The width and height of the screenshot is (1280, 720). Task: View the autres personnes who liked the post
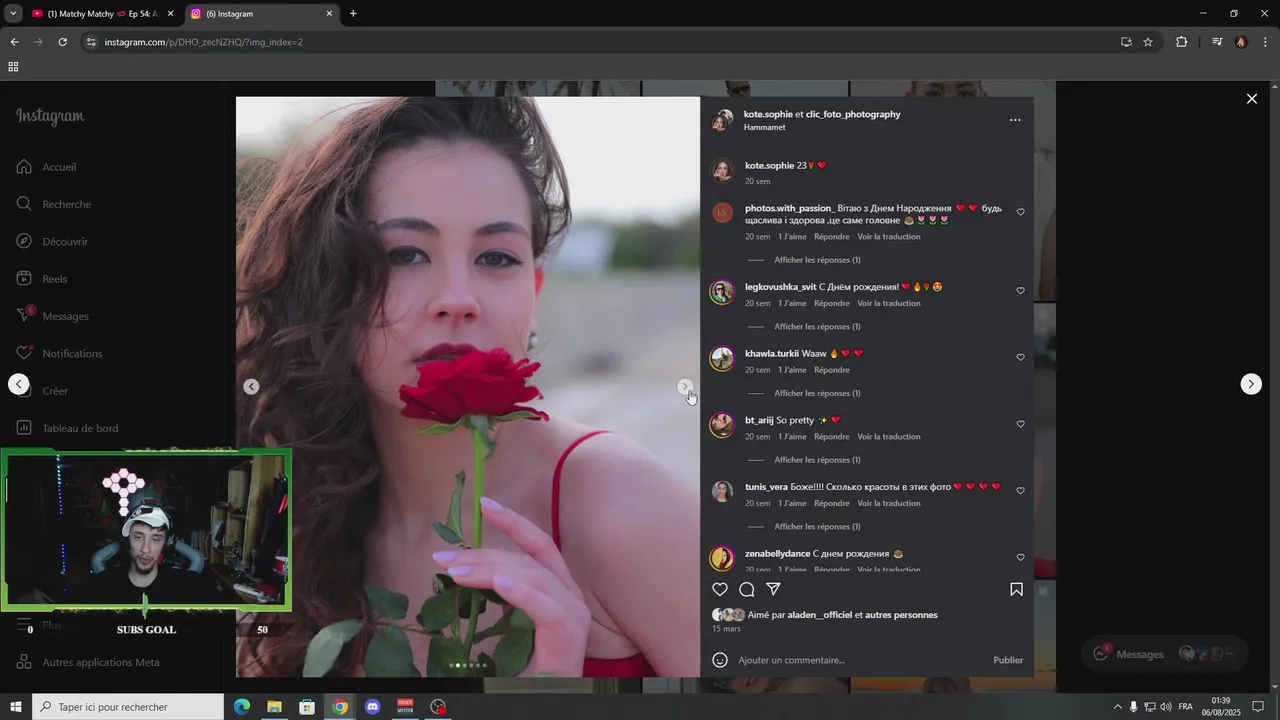901,615
